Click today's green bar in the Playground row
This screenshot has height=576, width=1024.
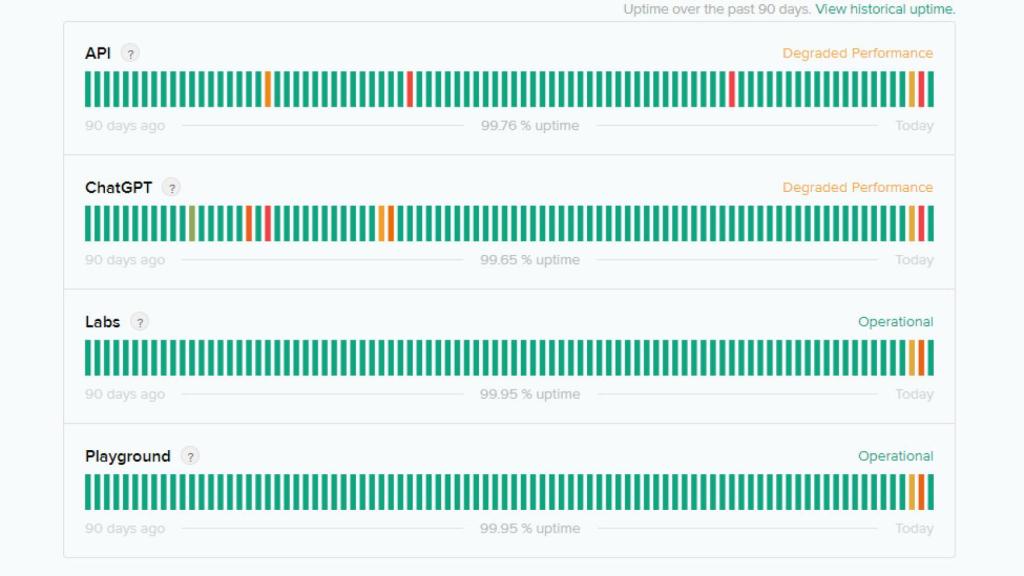pos(931,492)
